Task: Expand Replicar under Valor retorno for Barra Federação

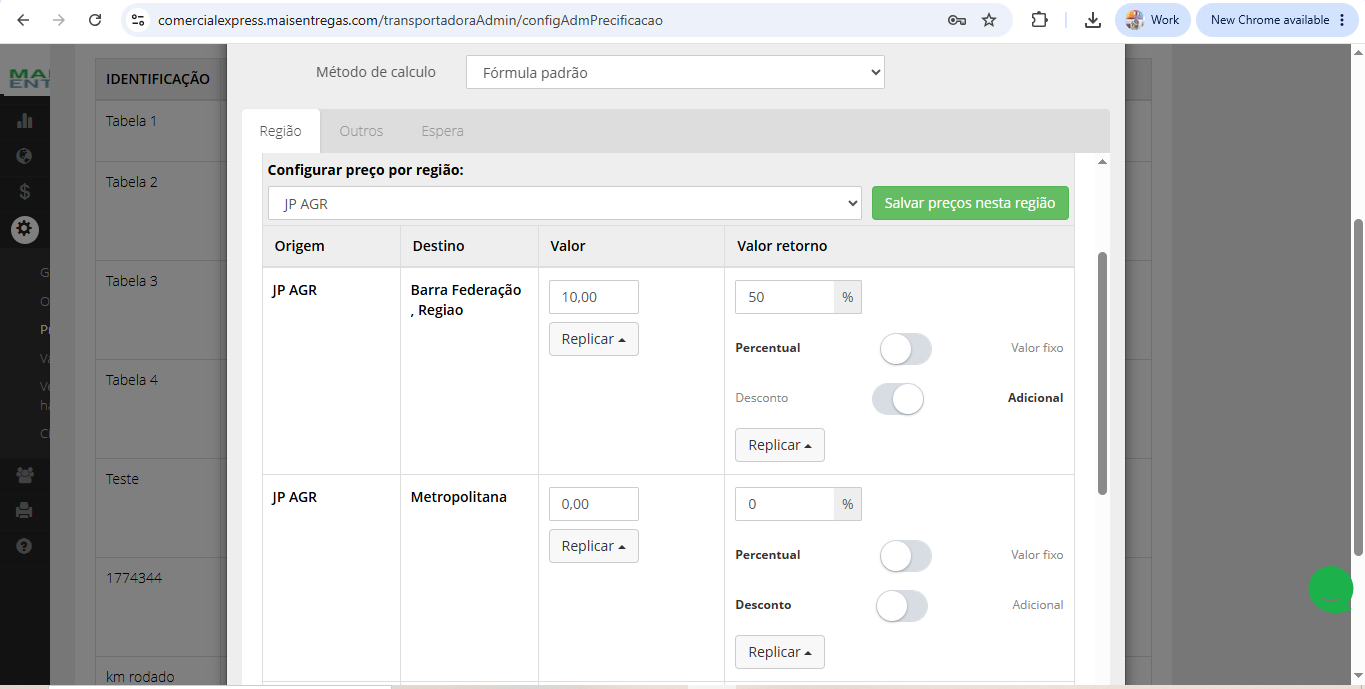Action: (x=780, y=445)
